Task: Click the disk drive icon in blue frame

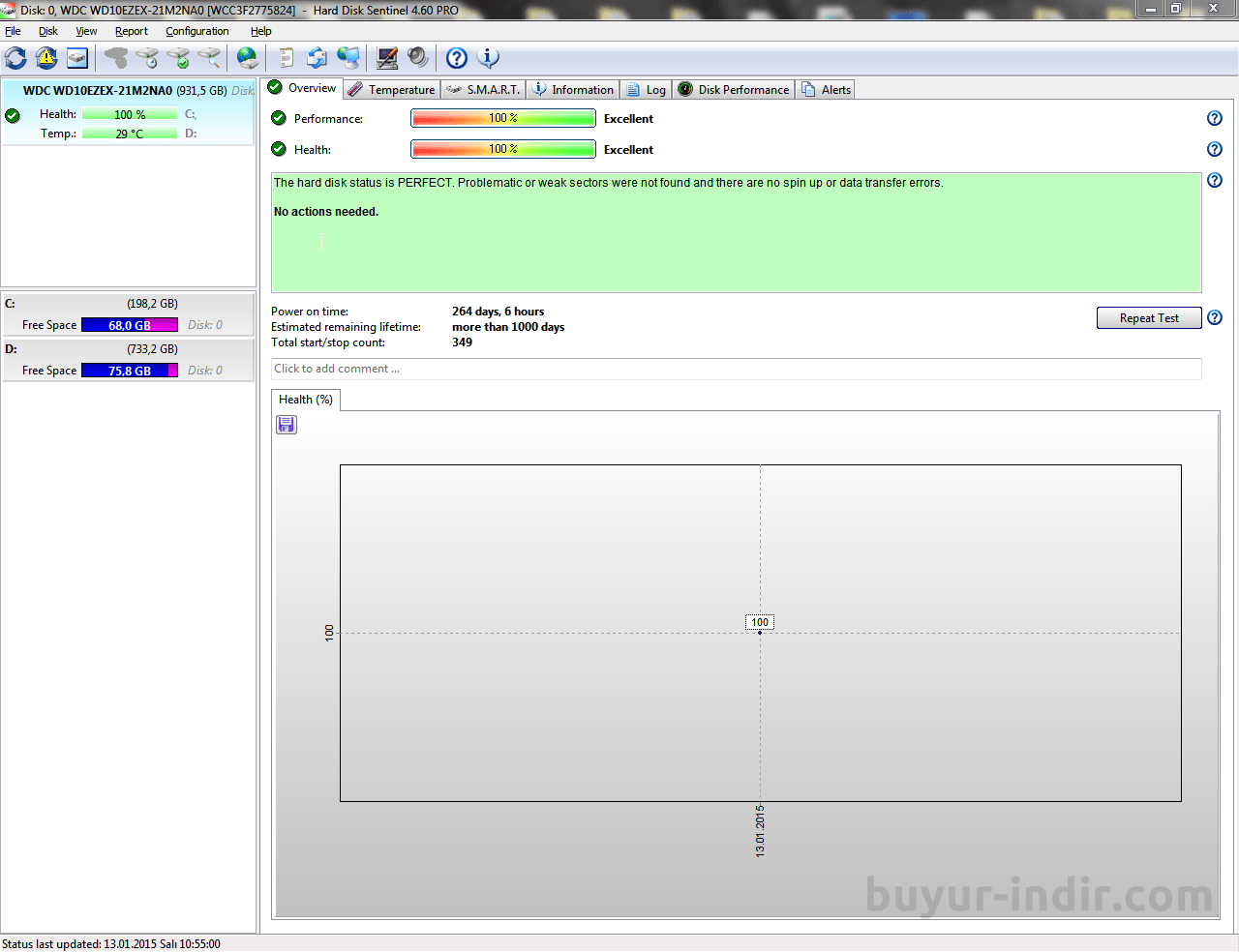Action: tap(77, 58)
